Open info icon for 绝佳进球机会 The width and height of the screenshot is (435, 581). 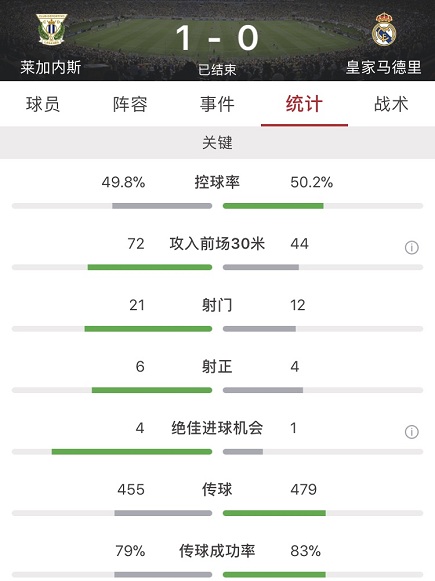tap(412, 432)
